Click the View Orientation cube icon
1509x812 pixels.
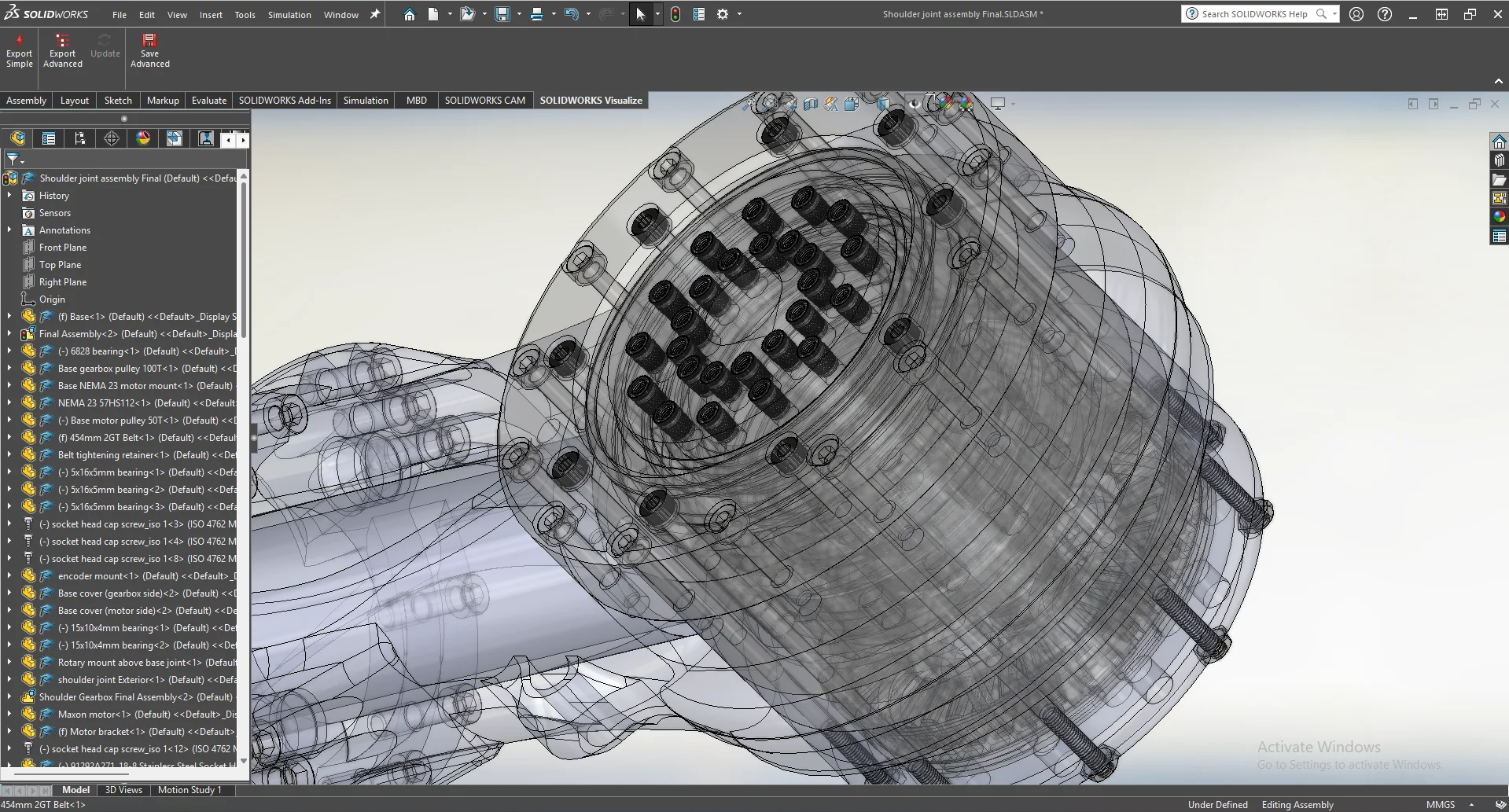click(852, 104)
